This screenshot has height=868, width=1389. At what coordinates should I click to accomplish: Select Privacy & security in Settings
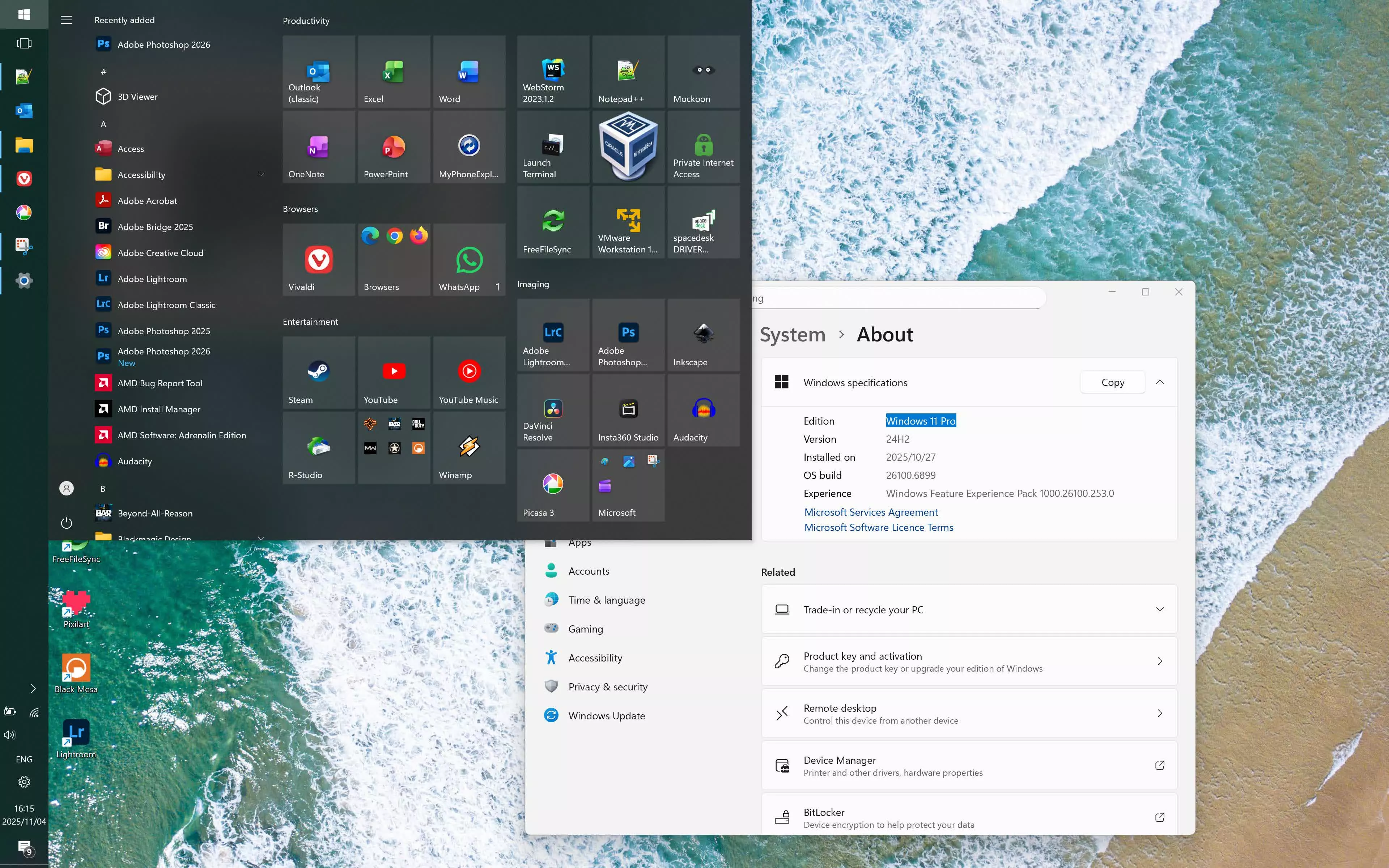[607, 686]
